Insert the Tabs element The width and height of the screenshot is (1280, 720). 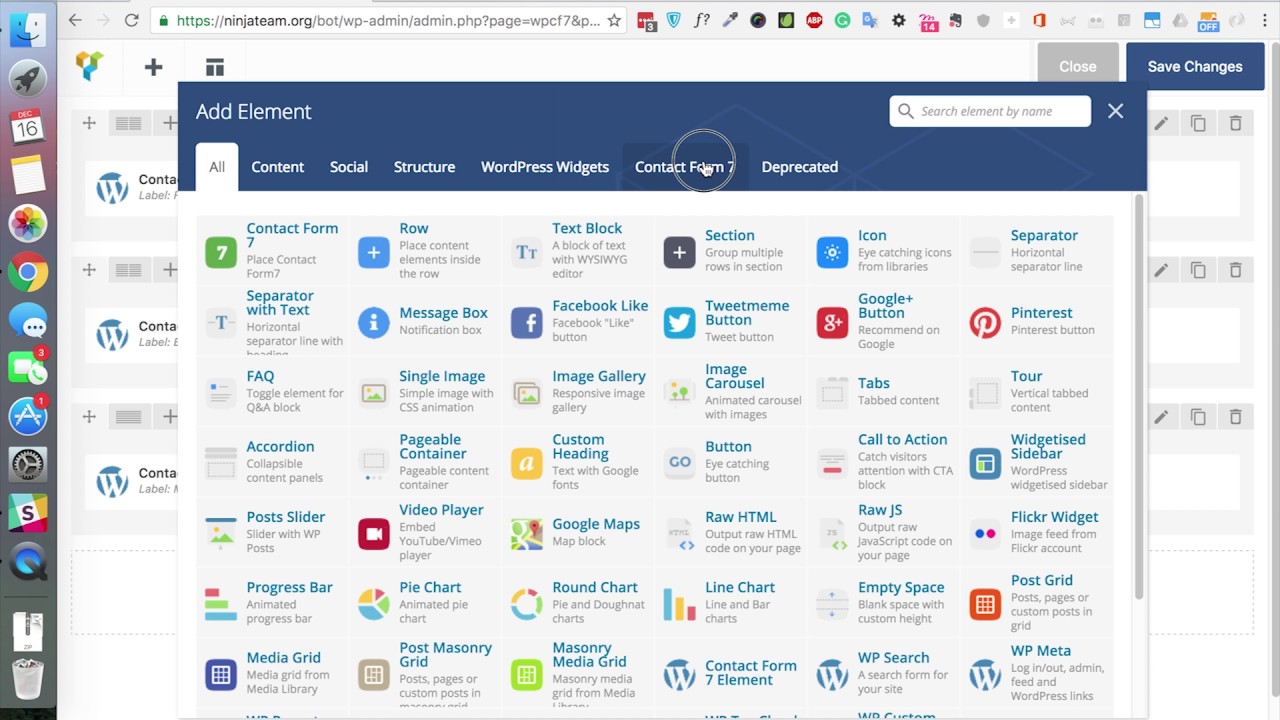(884, 392)
